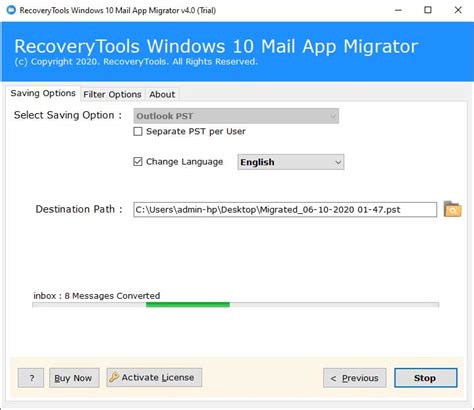Enable the Separate PST per User checkbox

pyautogui.click(x=138, y=131)
